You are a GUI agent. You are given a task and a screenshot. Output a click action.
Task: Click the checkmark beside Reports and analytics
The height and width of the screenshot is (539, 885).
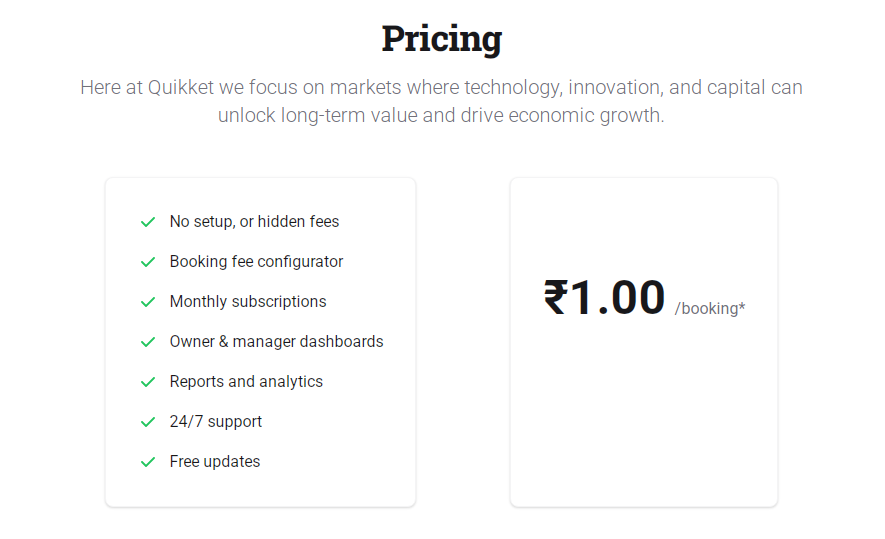pyautogui.click(x=148, y=382)
